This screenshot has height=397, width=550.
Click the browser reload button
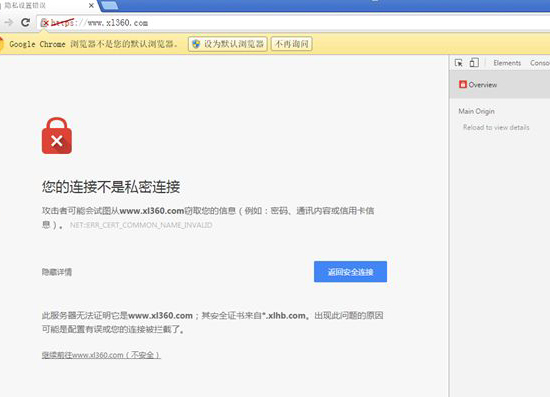coord(25,23)
